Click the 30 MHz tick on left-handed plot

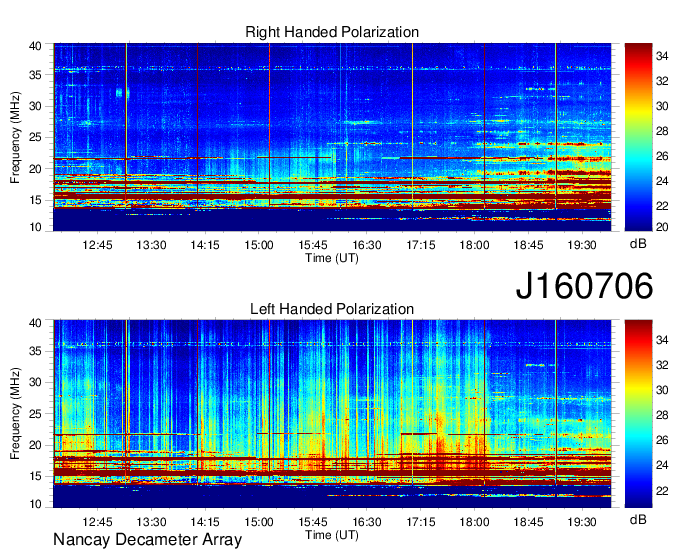point(36,382)
